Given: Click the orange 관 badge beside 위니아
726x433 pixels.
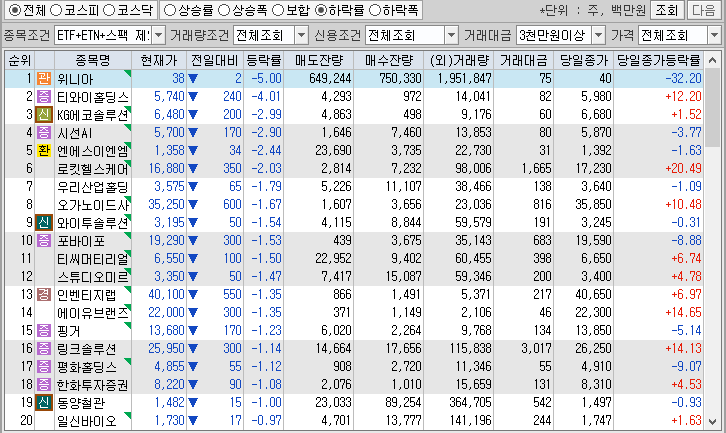Looking at the screenshot, I should coord(44,78).
